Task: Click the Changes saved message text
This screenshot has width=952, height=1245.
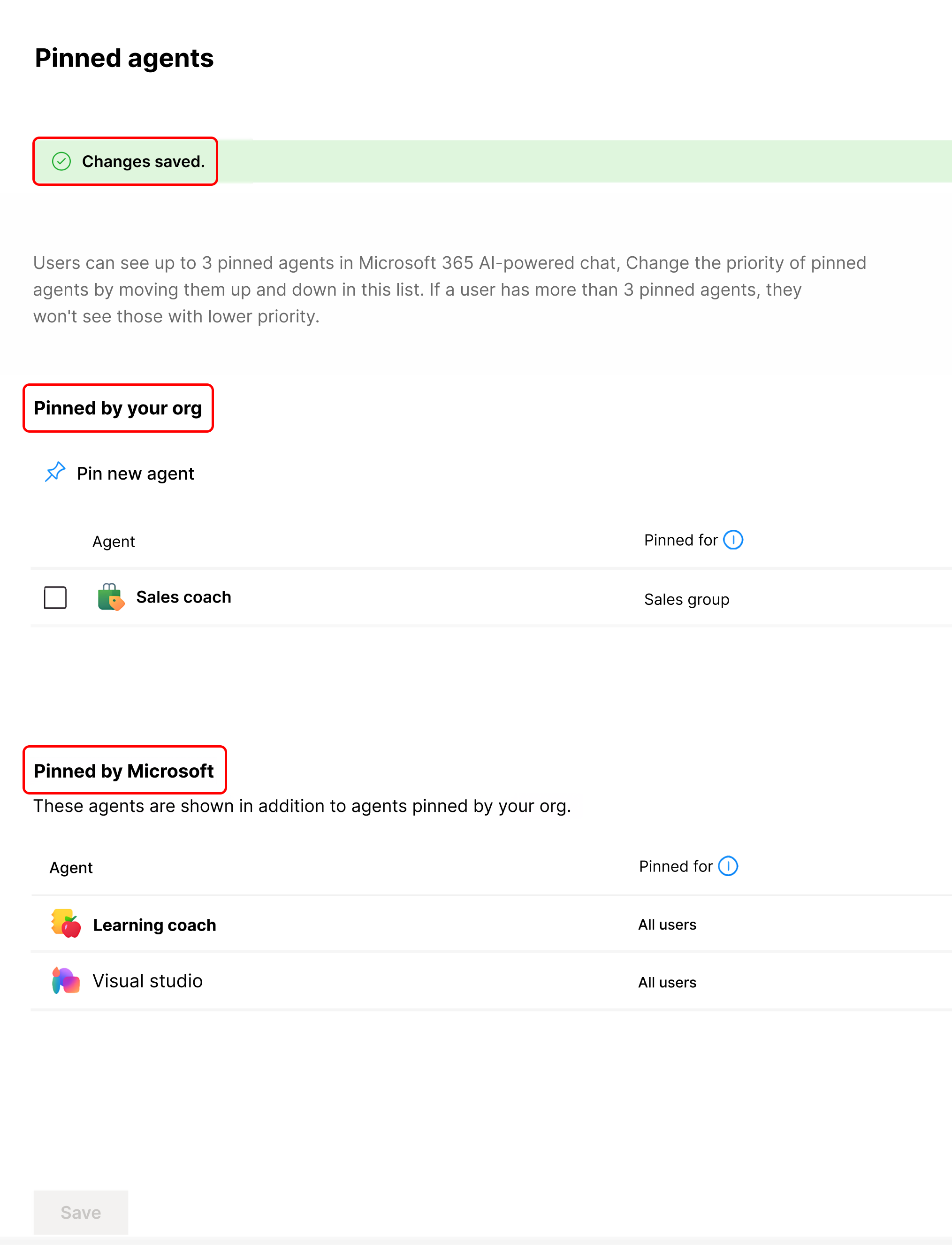Action: [x=144, y=161]
